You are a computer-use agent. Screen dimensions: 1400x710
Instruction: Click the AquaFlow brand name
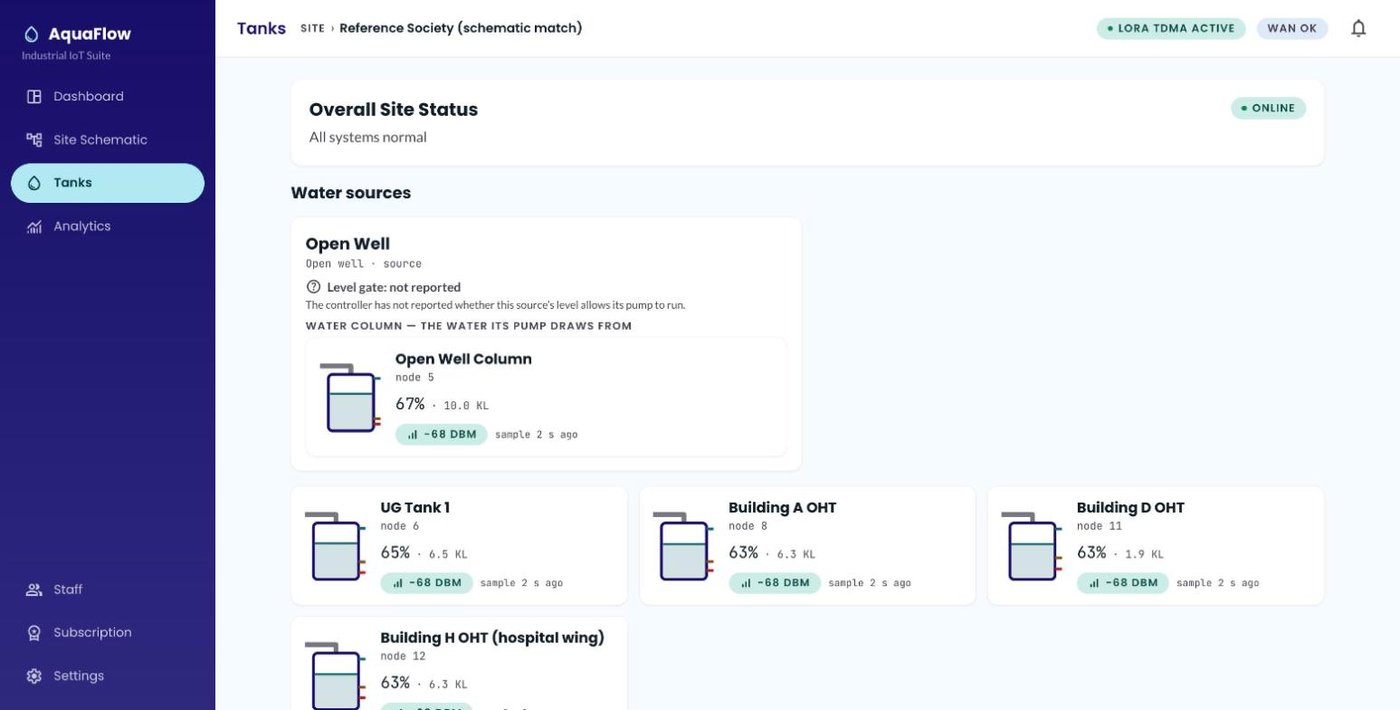90,34
